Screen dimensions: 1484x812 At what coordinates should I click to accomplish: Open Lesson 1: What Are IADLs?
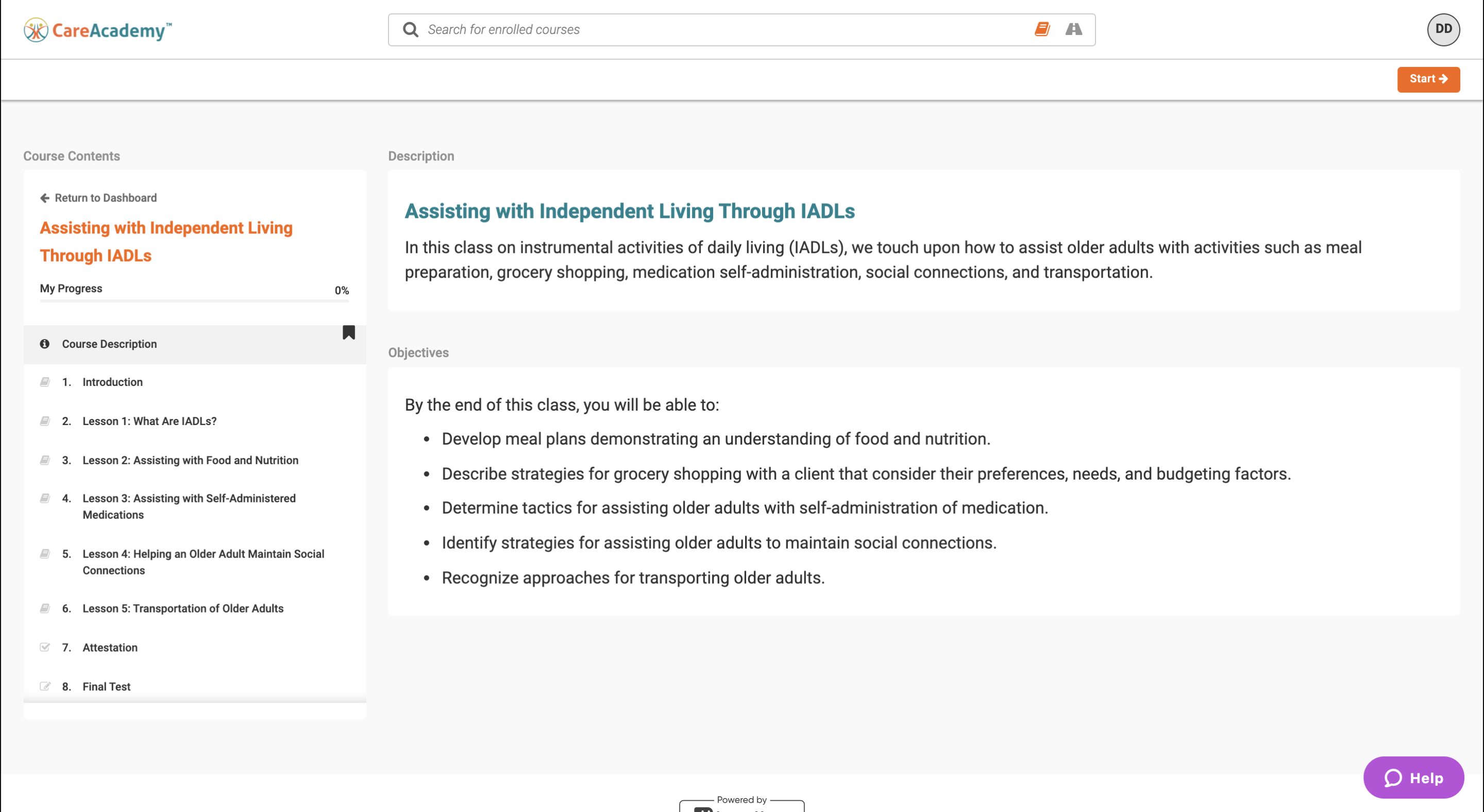pyautogui.click(x=149, y=421)
